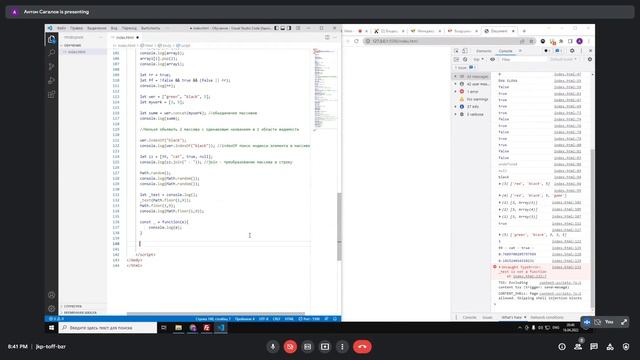Open host controls shield icon

(x=626, y=347)
